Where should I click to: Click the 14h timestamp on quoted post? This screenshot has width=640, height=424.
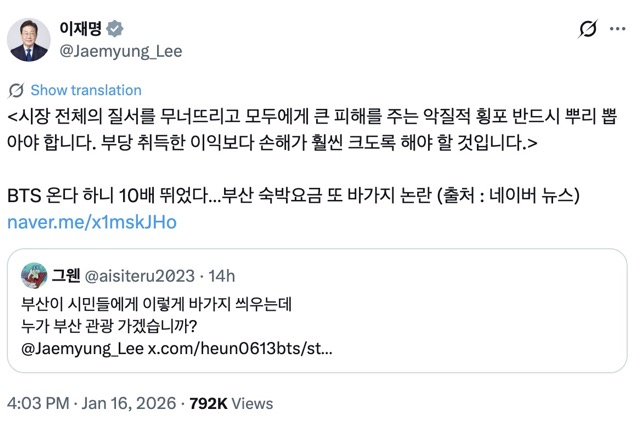pos(222,275)
